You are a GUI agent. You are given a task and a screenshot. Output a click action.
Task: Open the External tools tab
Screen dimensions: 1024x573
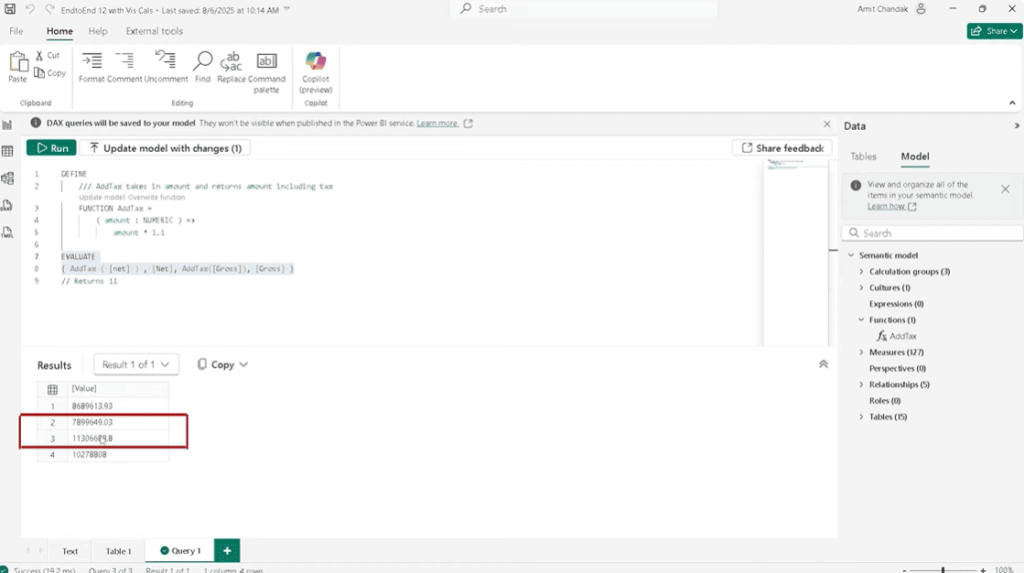coord(154,31)
